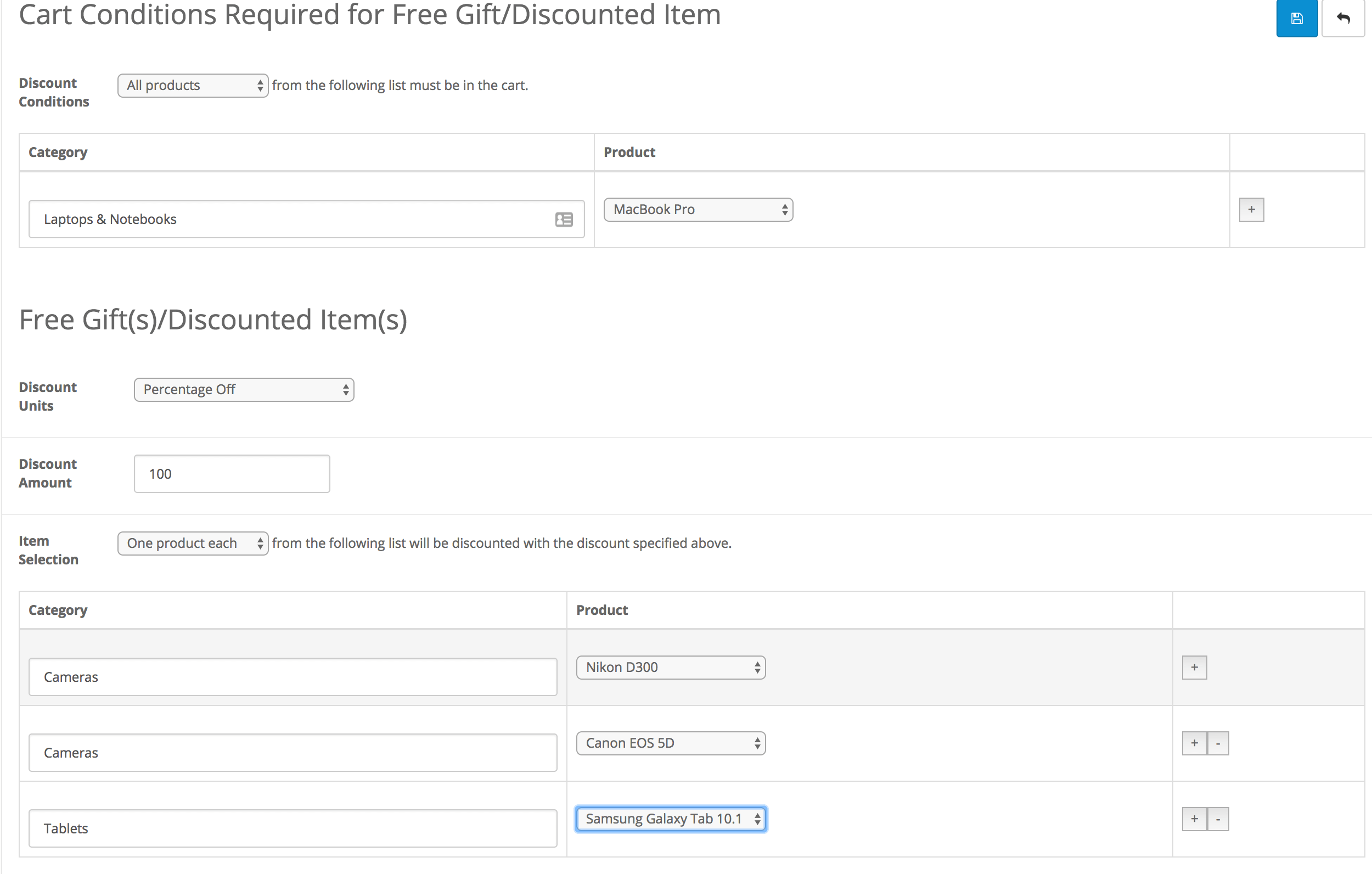Click the Discount Conditions label

coord(54,92)
